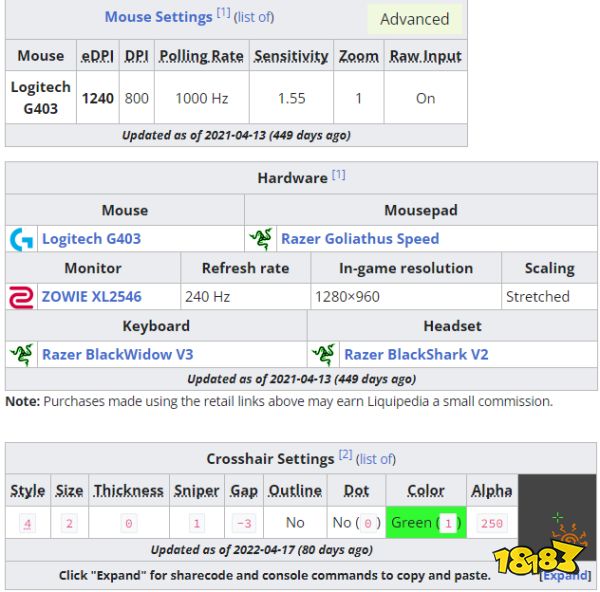This screenshot has width=600, height=592.
Task: Click the Logitech G403 mouse settings cell
Action: 41,98
